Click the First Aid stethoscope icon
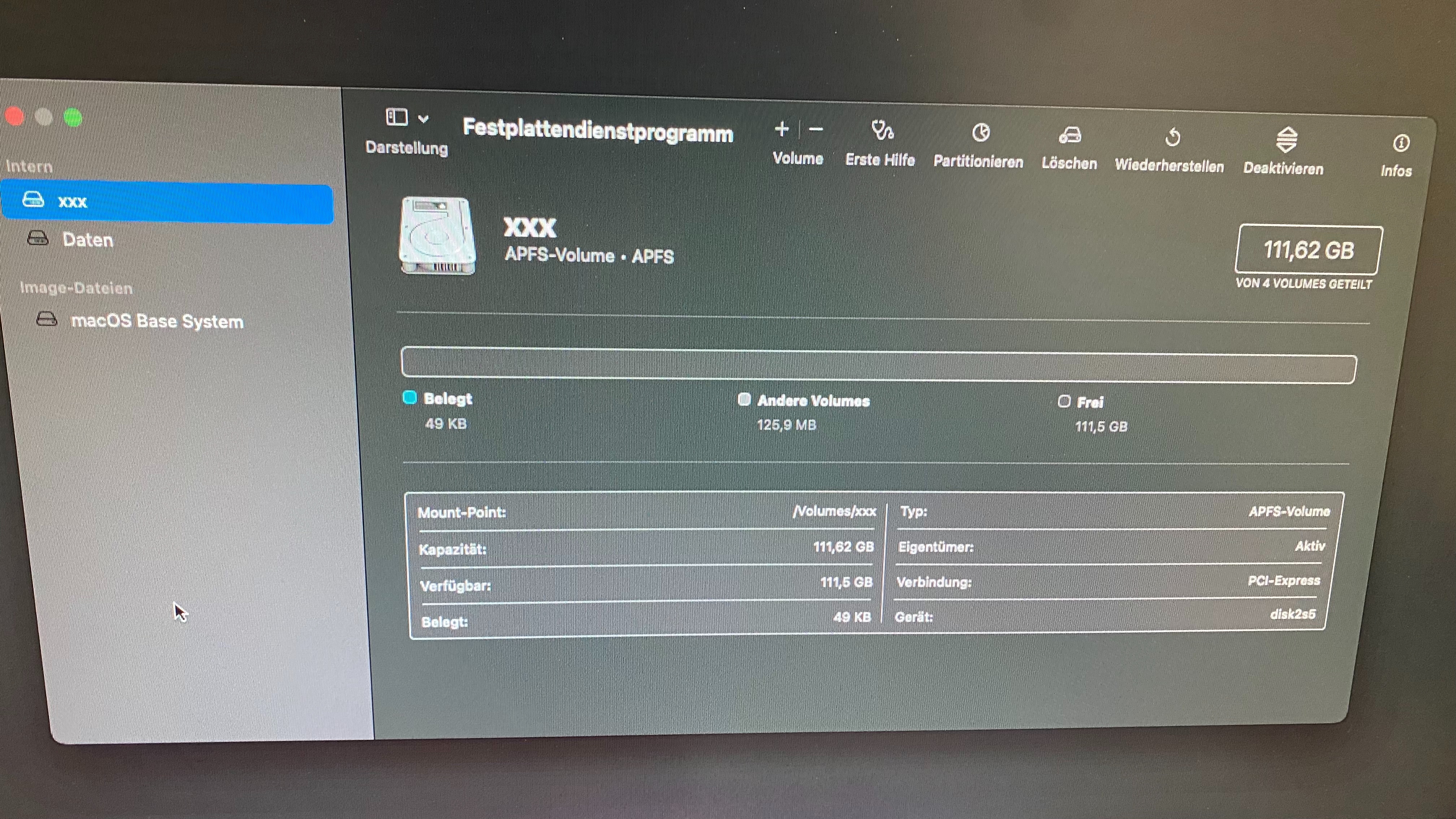Screen dimensions: 1456x819 [x=881, y=131]
